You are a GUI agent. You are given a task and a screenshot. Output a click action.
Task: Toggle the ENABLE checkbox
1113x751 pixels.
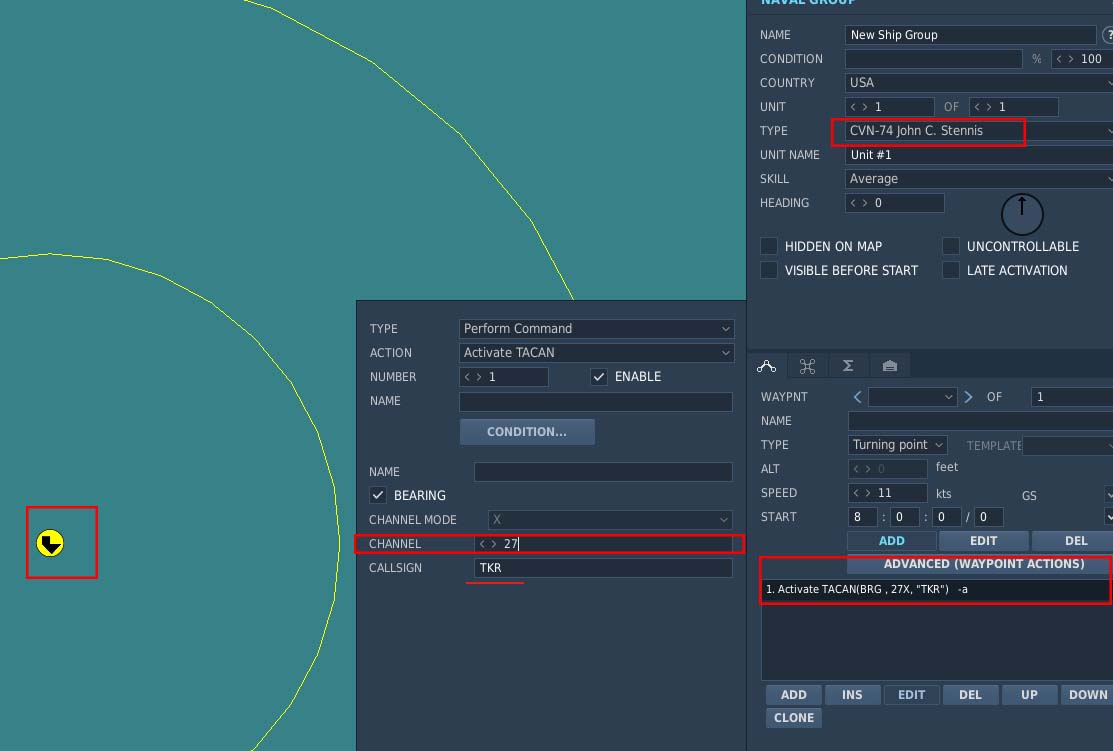pos(599,377)
